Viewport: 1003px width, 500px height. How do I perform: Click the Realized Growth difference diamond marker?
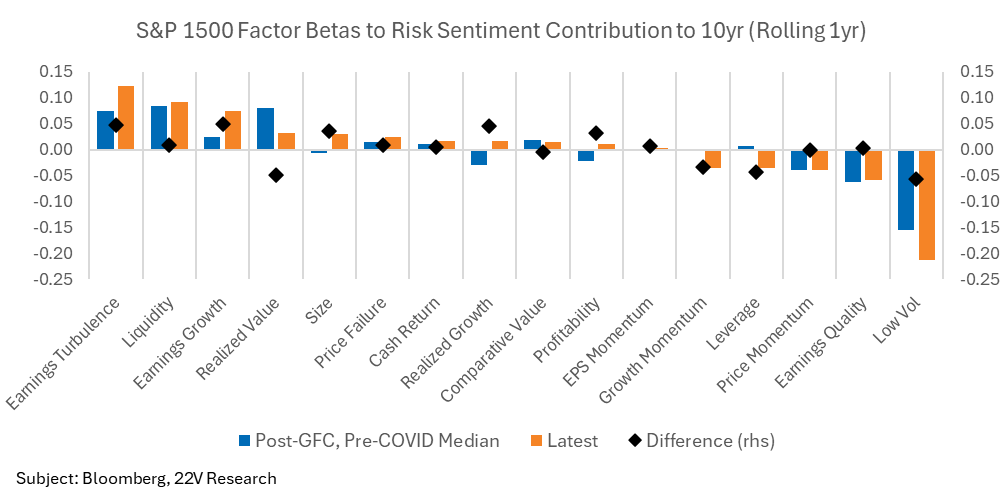point(489,126)
